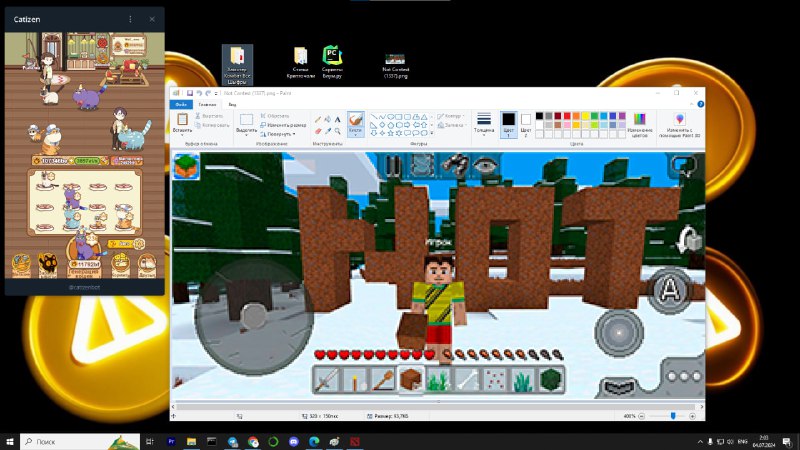Open Telegram from the taskbar
Viewport: 800px width, 450px height.
click(x=233, y=441)
